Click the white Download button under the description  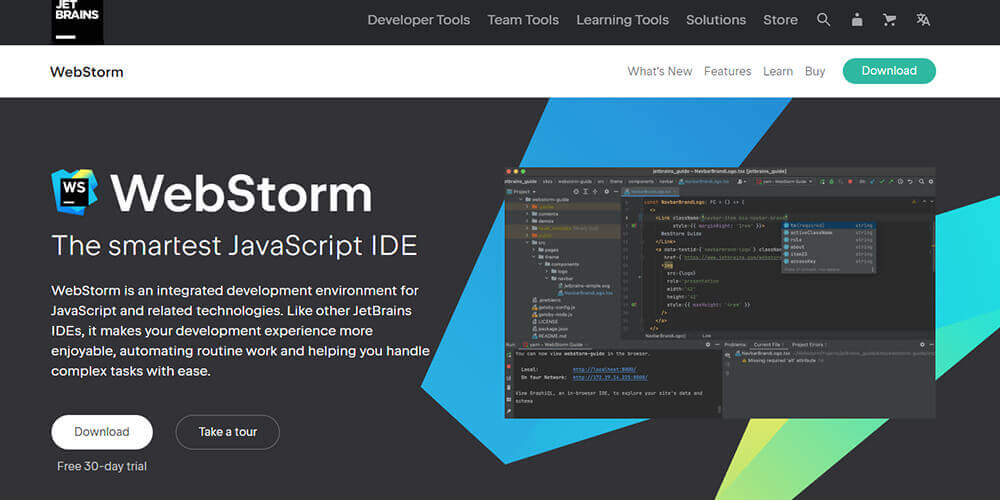[x=101, y=432]
